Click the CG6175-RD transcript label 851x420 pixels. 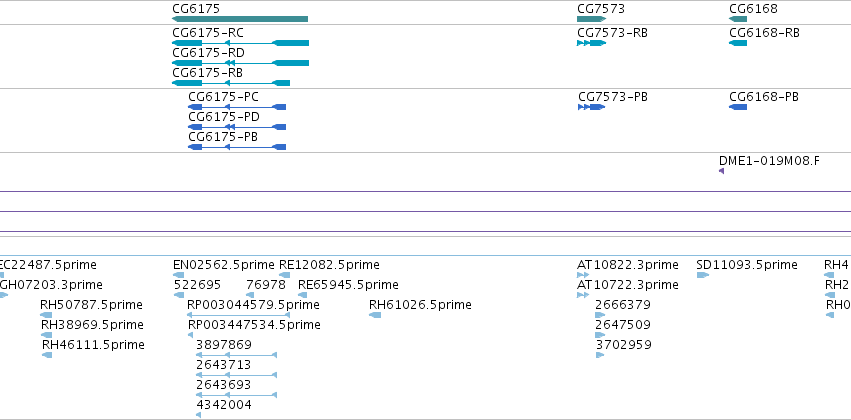click(208, 53)
